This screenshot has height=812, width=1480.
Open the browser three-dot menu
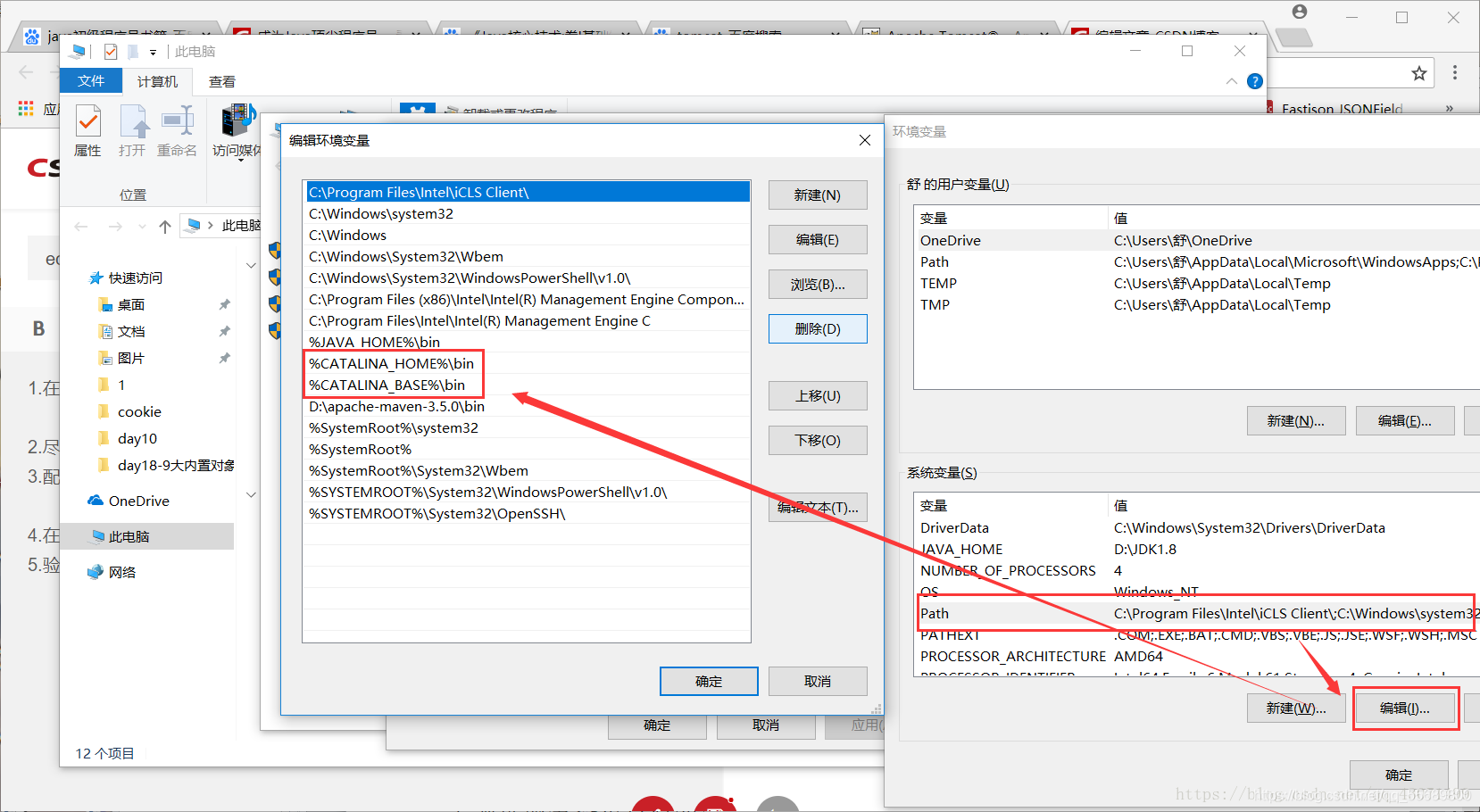tap(1455, 73)
